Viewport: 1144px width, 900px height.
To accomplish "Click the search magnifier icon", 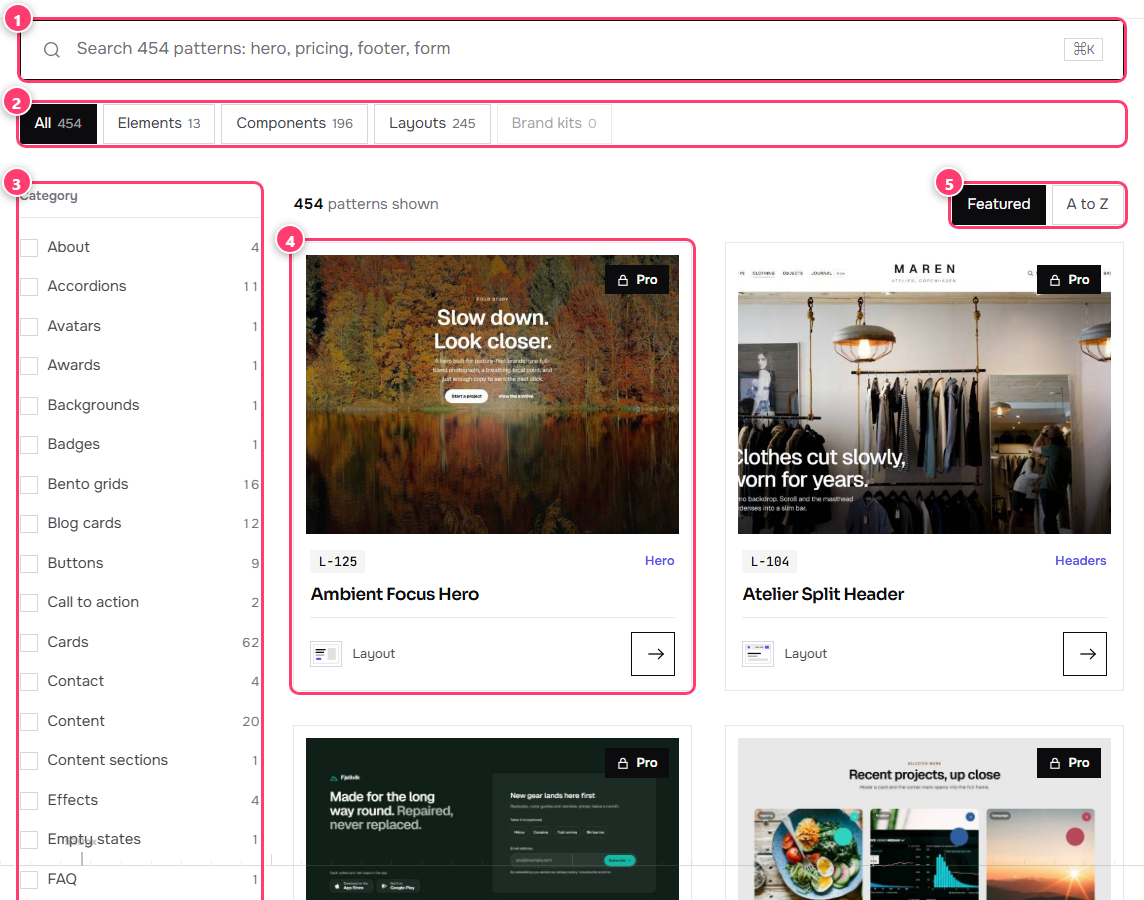I will 52,50.
